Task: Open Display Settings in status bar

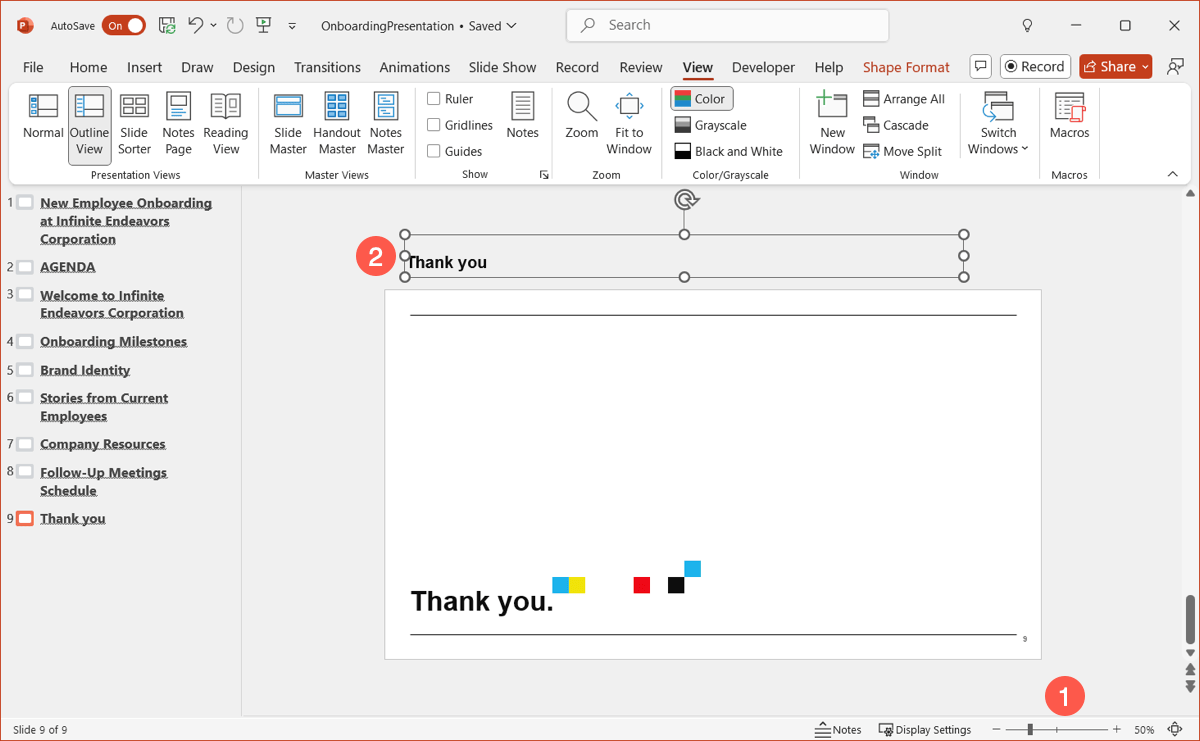Action: [x=924, y=730]
